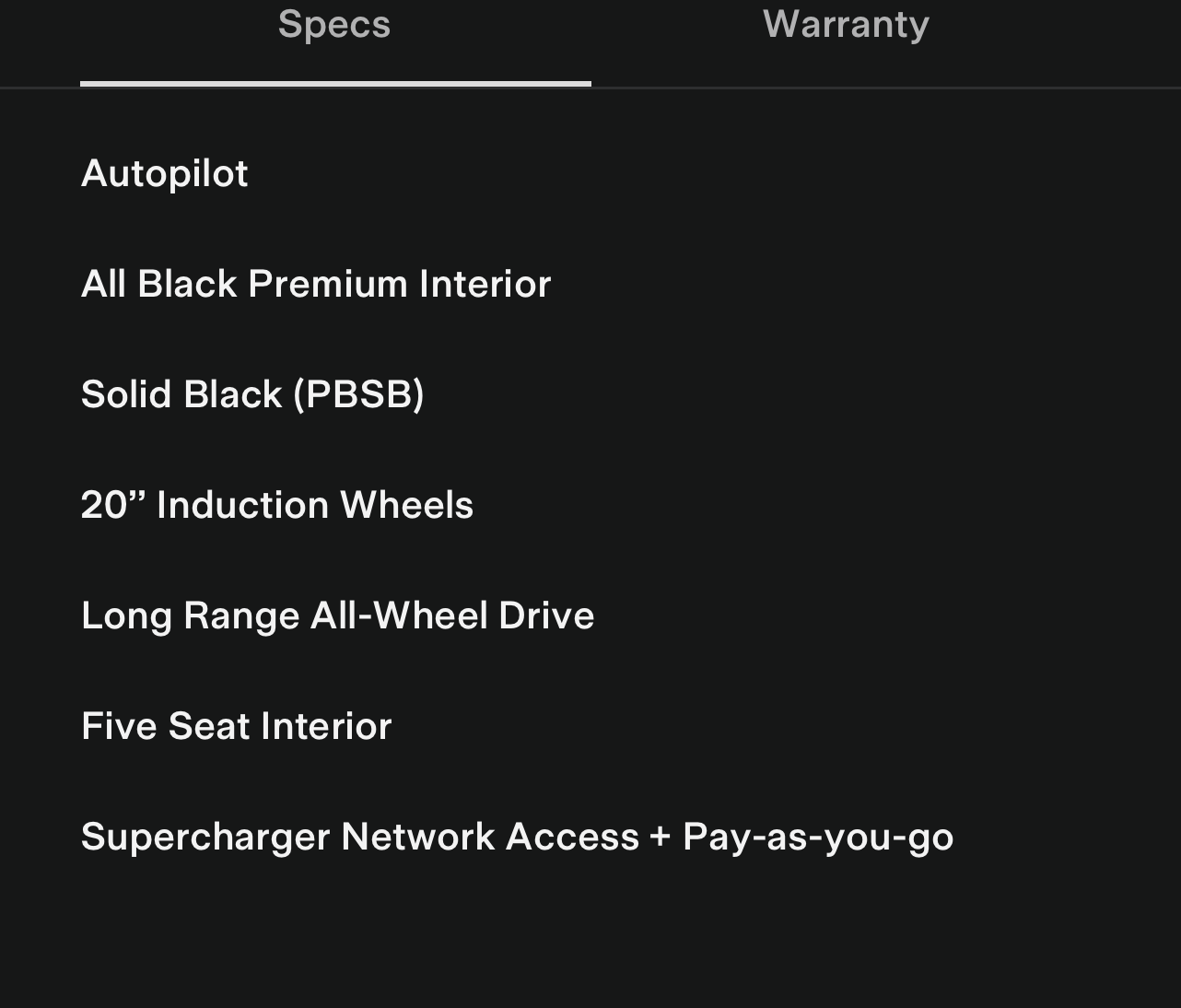Click the Autopilot spec item
The width and height of the screenshot is (1181, 1008).
[x=165, y=174]
